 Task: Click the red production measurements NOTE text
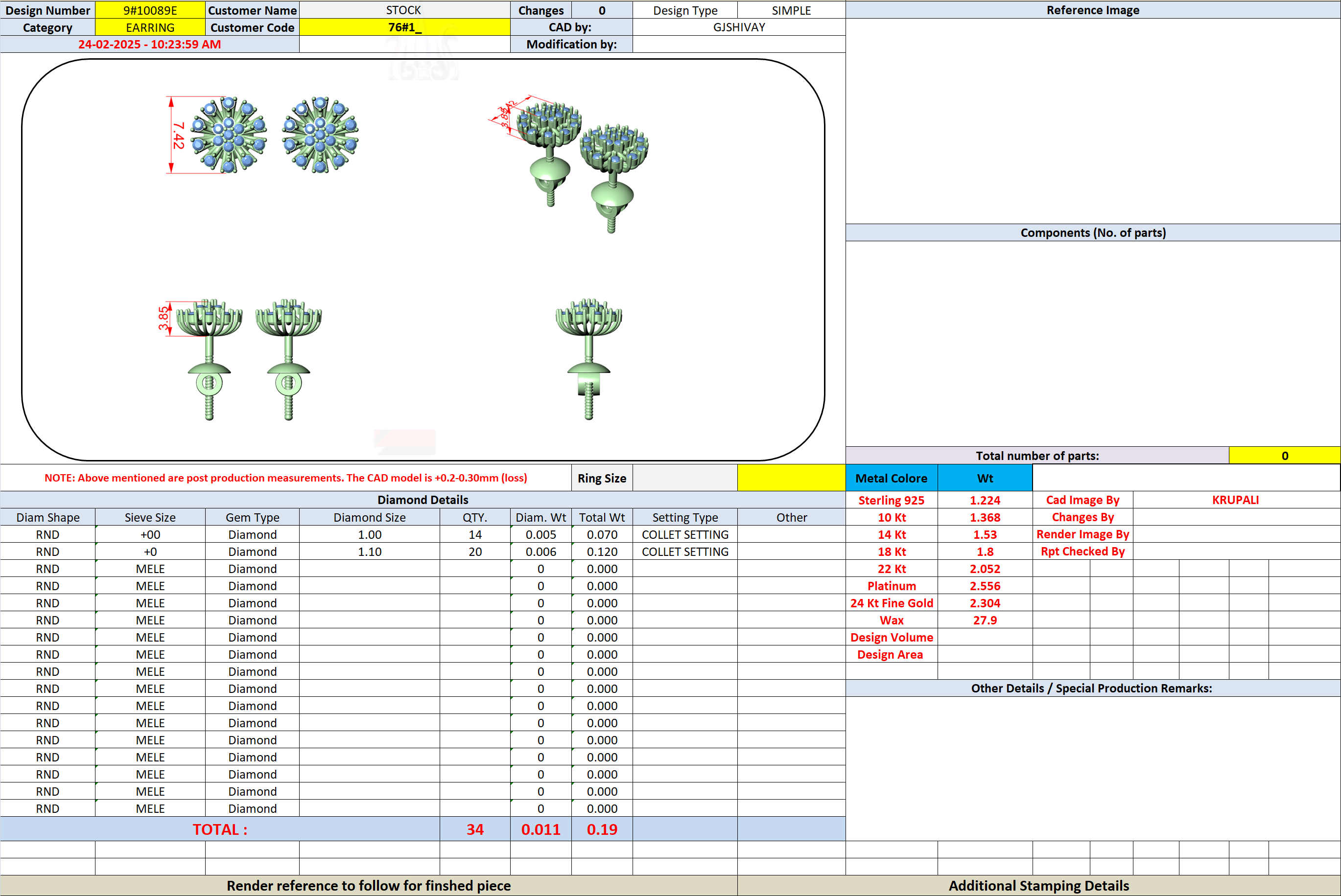(x=286, y=478)
